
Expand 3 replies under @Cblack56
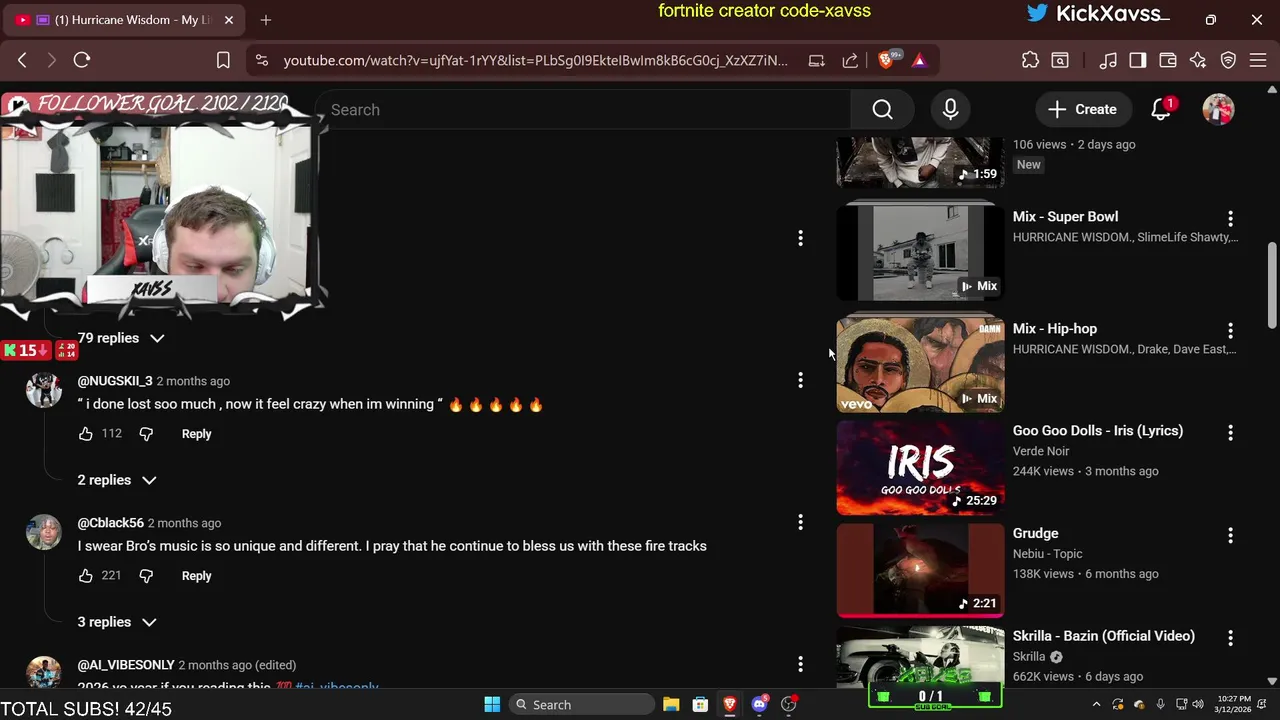(117, 622)
